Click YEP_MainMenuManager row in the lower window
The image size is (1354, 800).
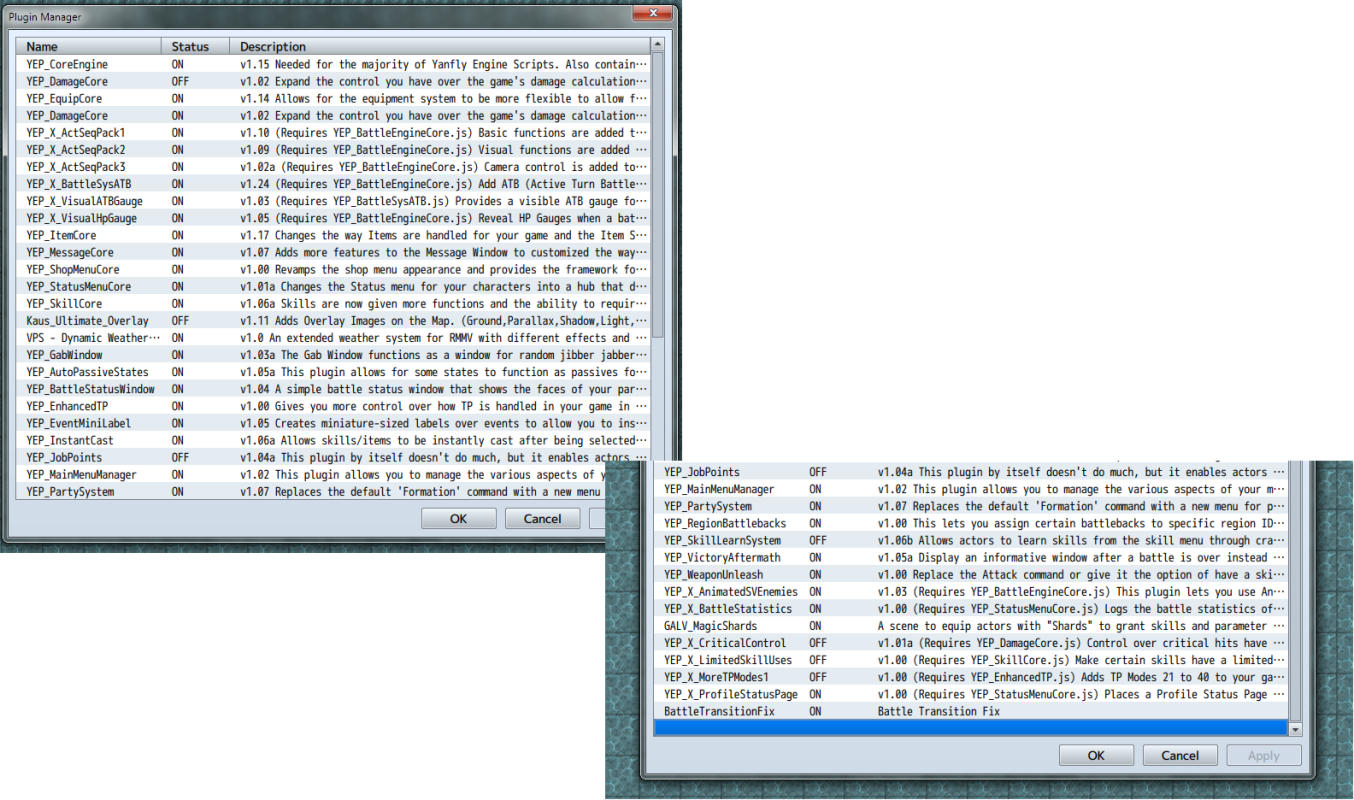click(x=971, y=489)
